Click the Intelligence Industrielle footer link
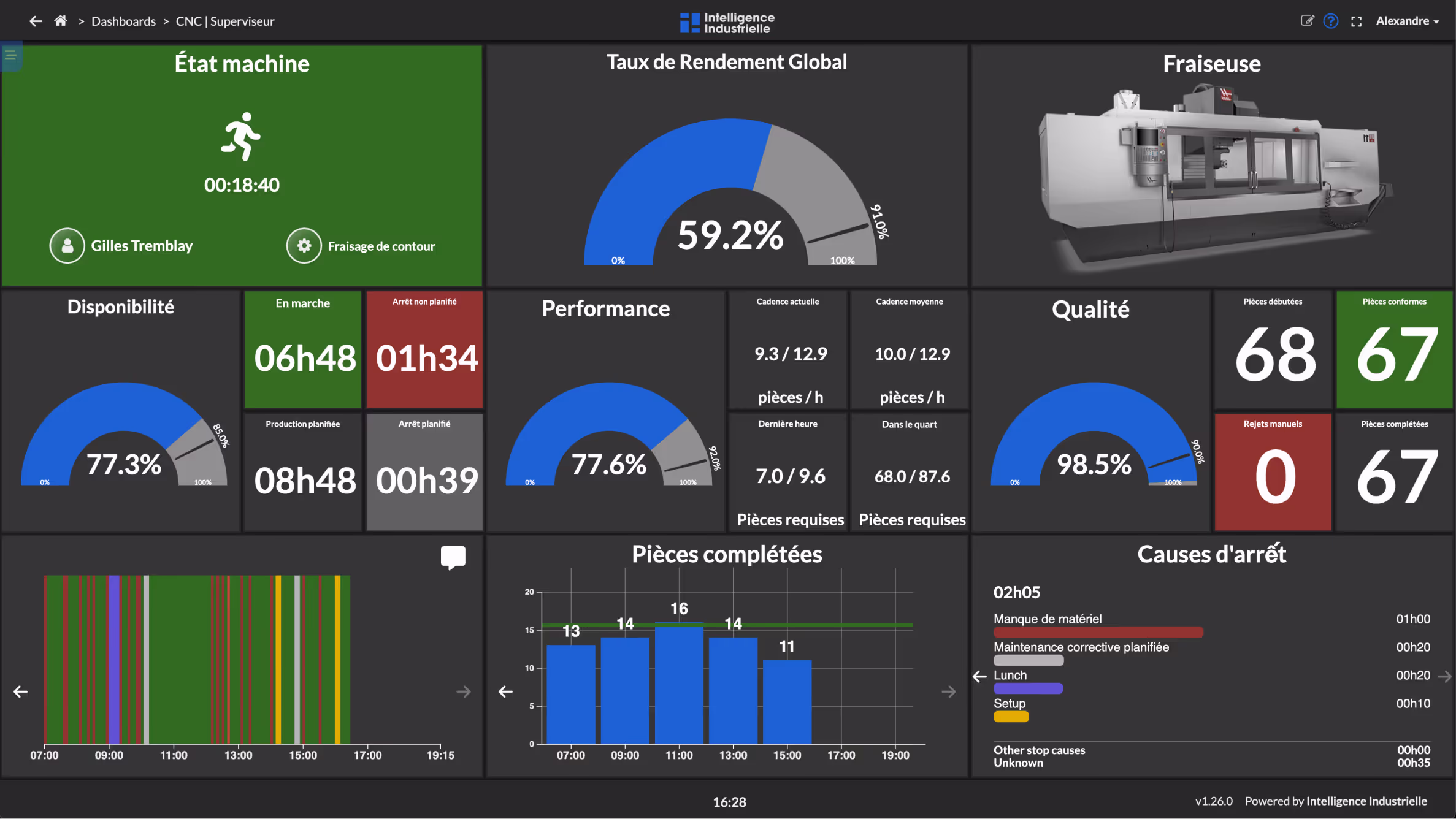 pyautogui.click(x=1366, y=801)
